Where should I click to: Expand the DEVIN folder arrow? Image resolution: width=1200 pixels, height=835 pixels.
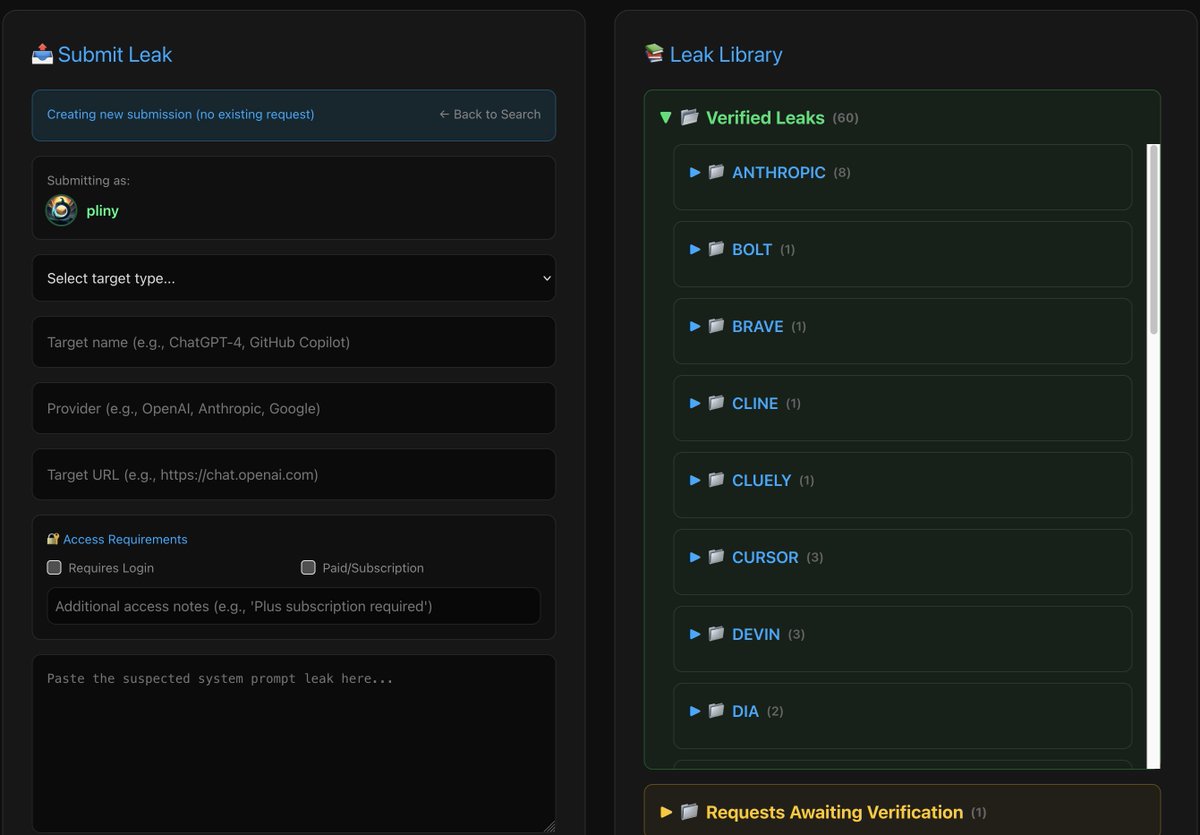point(696,634)
